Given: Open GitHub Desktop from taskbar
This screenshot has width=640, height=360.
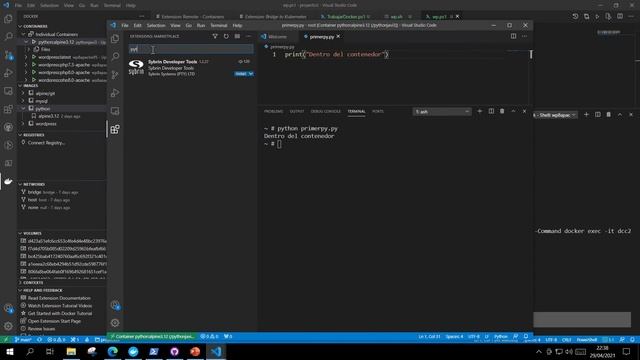Looking at the screenshot, I should (x=175, y=351).
